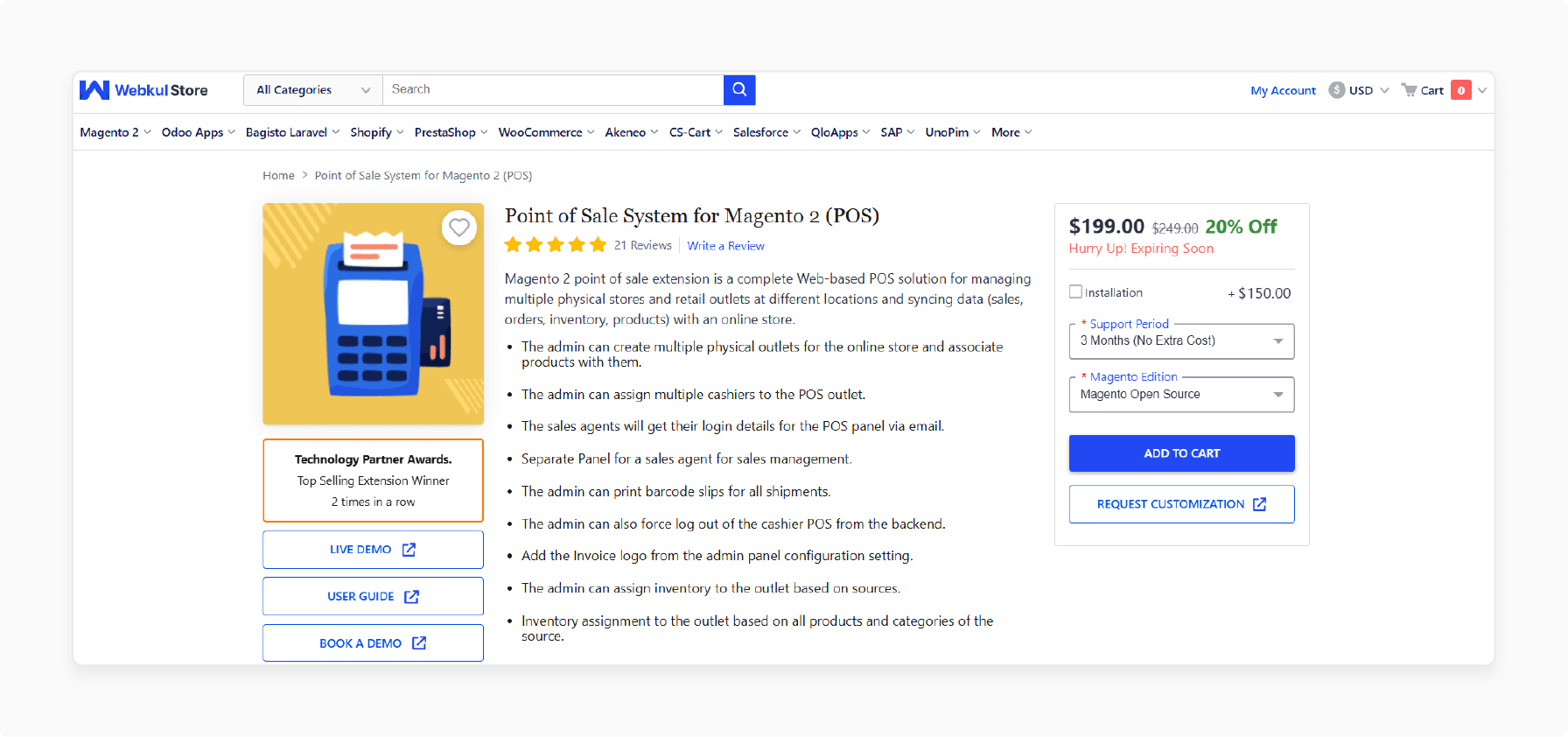Click the external link icon on Live Demo
The width and height of the screenshot is (1568, 737).
pyautogui.click(x=409, y=550)
